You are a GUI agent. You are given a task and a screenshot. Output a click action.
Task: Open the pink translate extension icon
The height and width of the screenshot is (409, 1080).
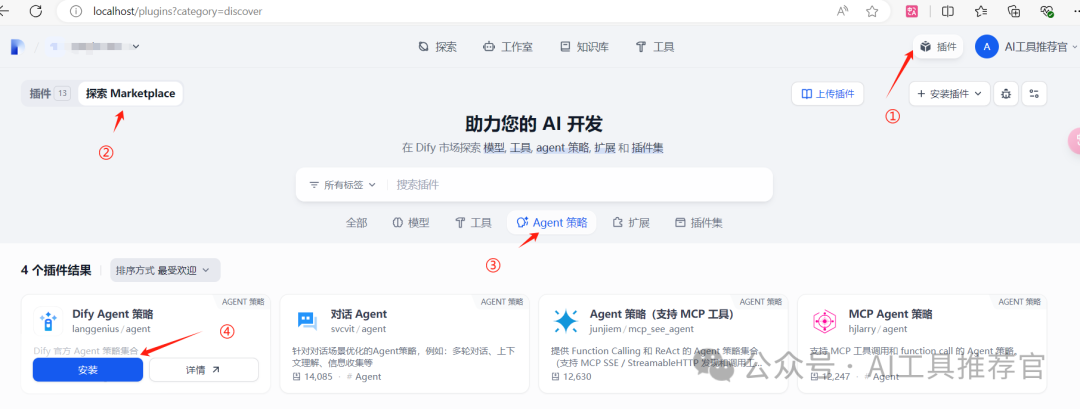tap(911, 11)
